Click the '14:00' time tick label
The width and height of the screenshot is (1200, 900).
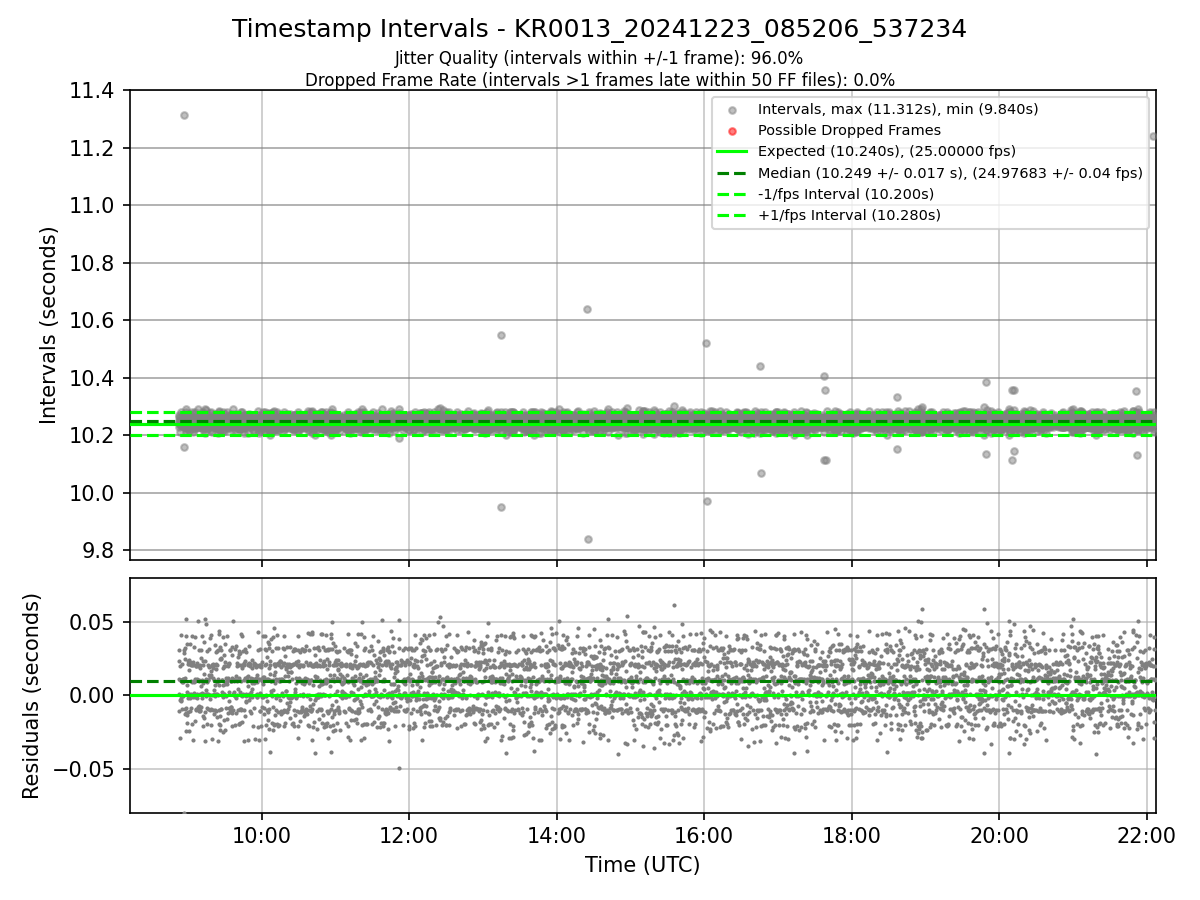[x=557, y=837]
